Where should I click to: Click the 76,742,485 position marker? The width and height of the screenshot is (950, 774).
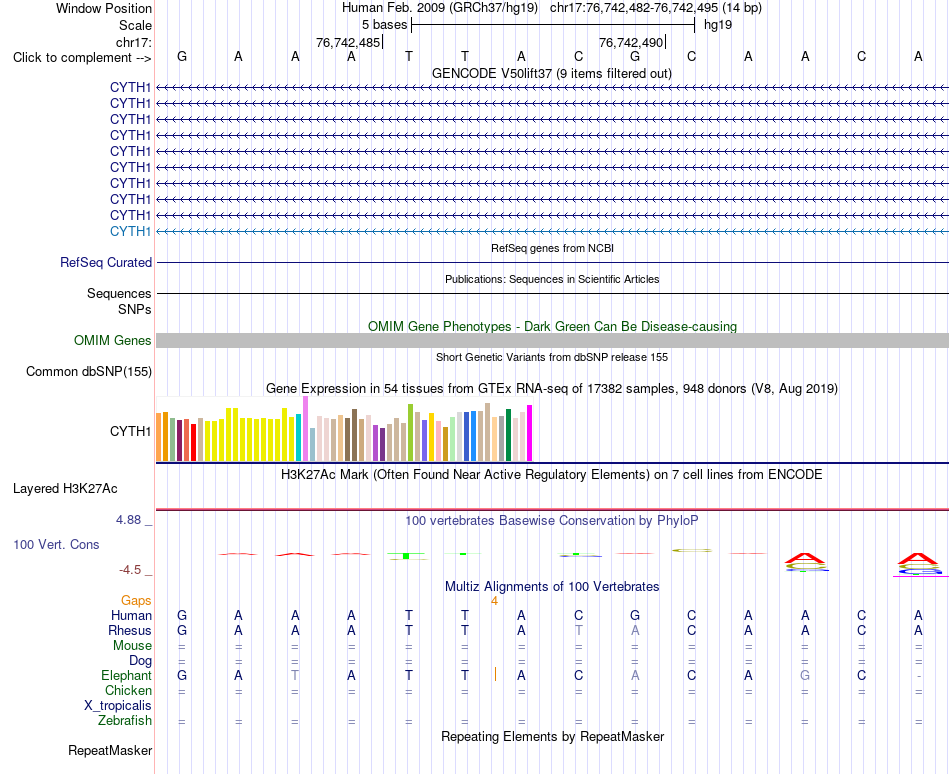click(348, 42)
